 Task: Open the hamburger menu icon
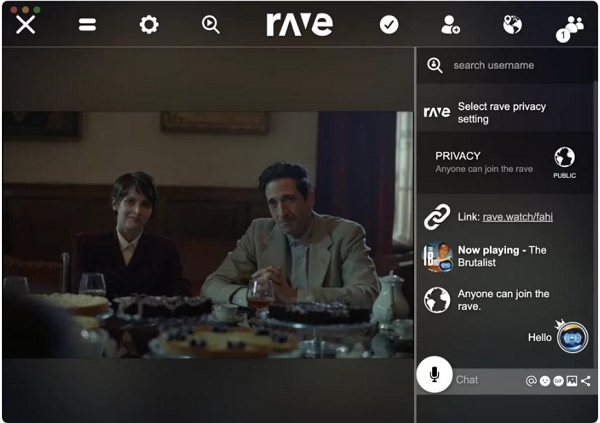[x=88, y=25]
